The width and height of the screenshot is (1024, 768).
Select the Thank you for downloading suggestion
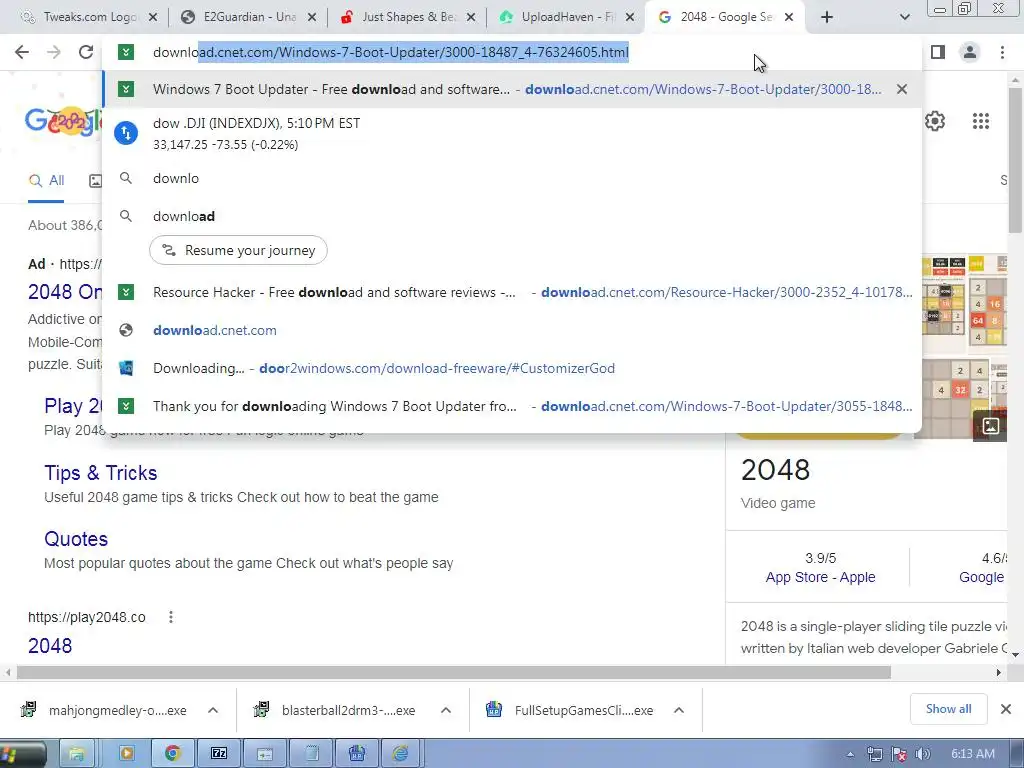pos(512,406)
